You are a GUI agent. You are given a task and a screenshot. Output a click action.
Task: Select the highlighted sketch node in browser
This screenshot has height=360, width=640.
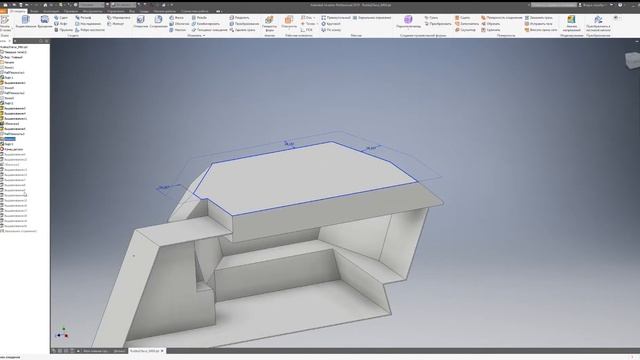point(8,139)
